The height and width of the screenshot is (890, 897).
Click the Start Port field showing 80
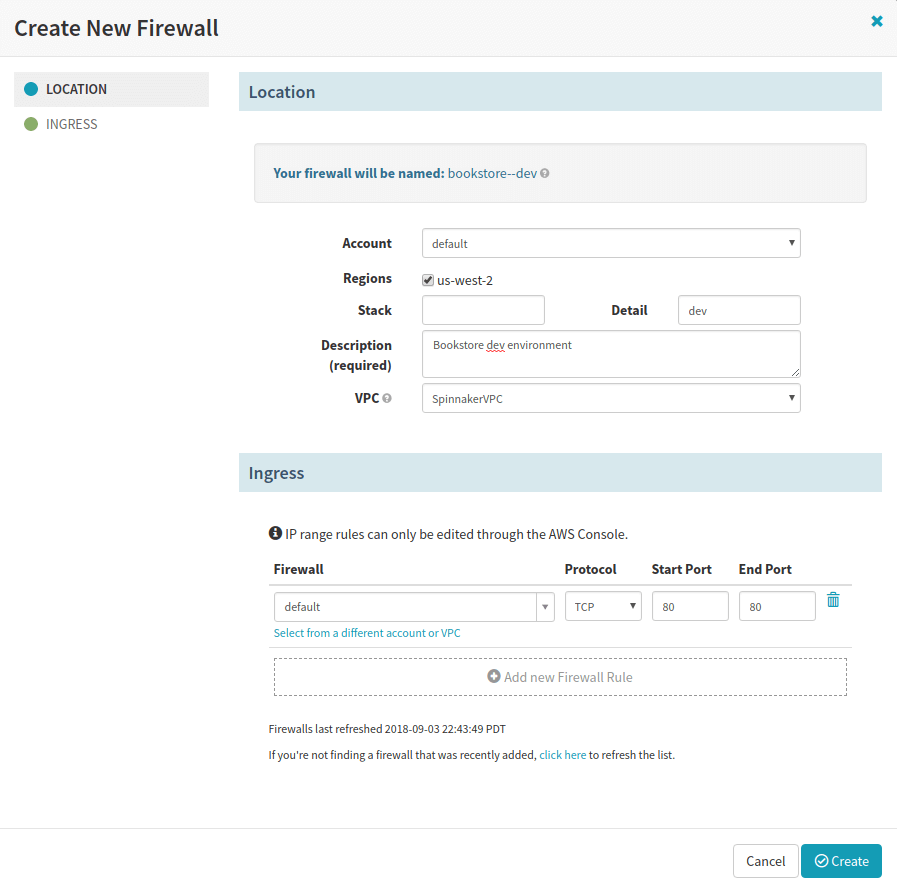point(690,605)
